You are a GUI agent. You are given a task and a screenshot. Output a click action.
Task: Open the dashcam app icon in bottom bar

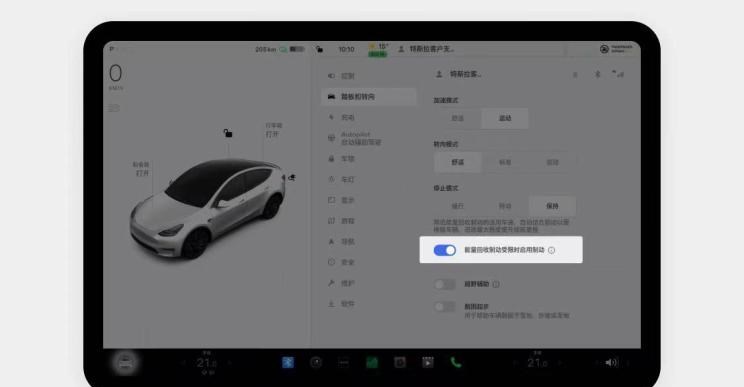click(x=400, y=363)
